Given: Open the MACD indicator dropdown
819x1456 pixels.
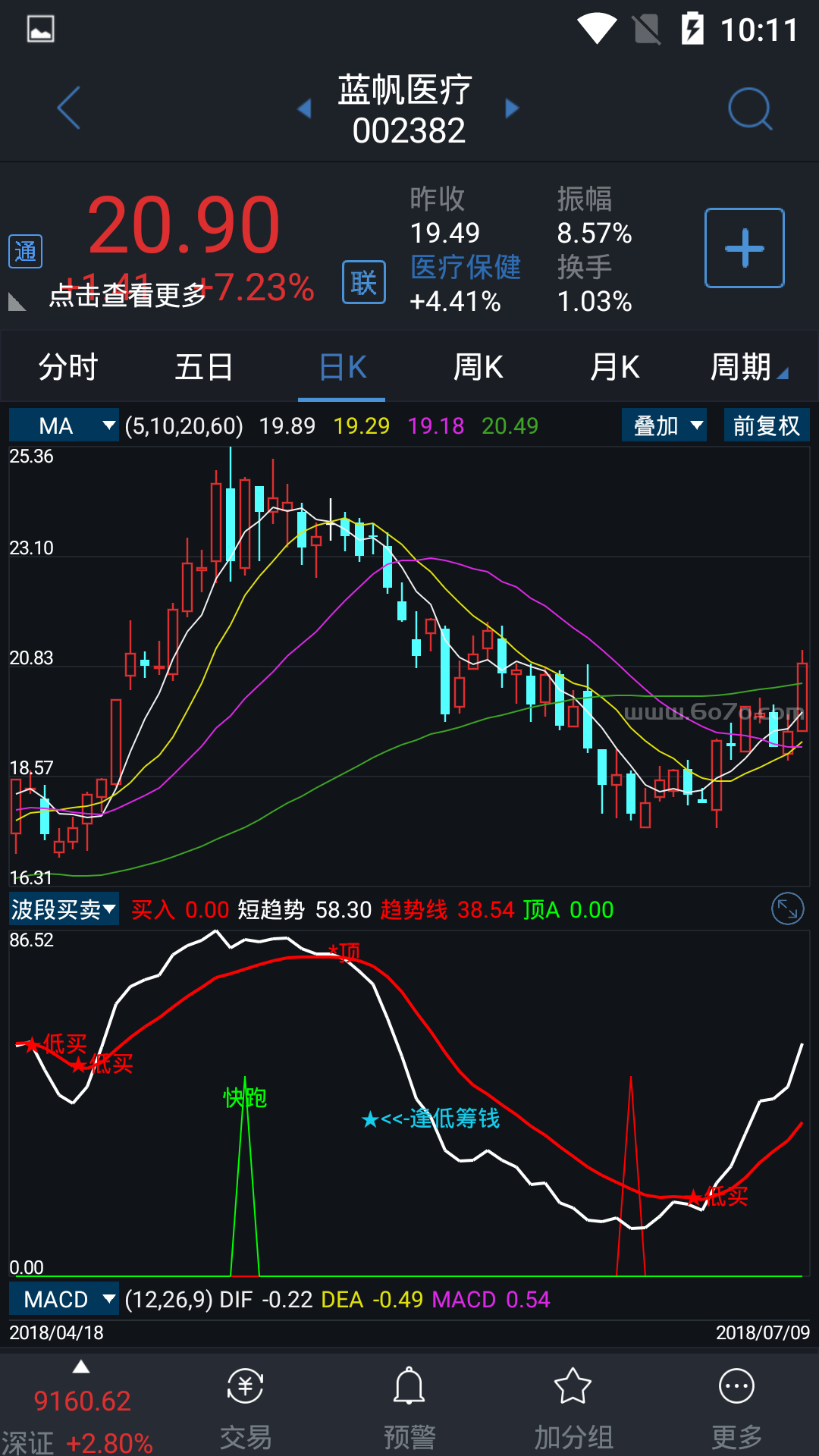Looking at the screenshot, I should click(x=64, y=1299).
